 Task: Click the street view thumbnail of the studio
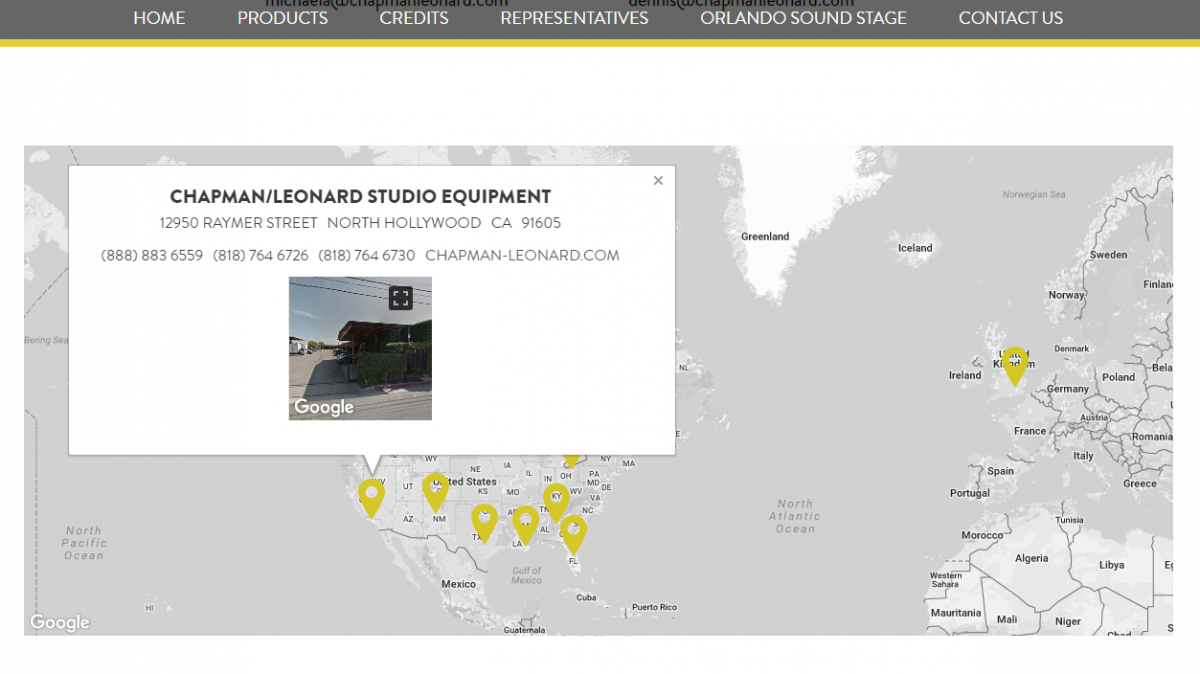pyautogui.click(x=360, y=348)
